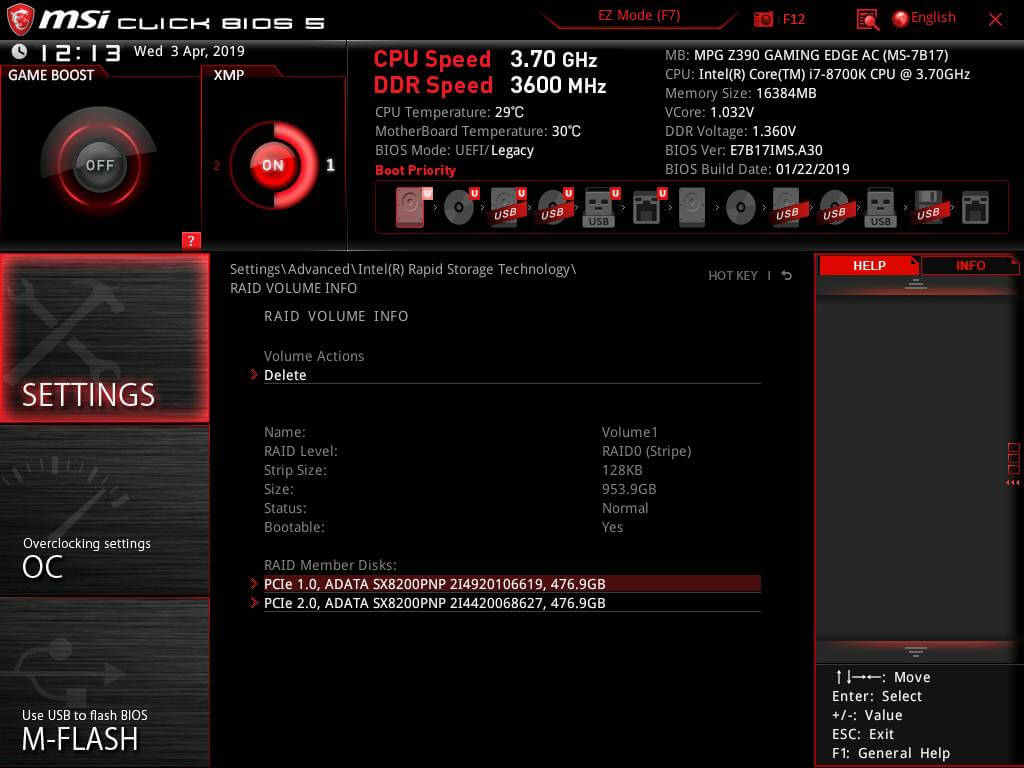
Task: Click the UEFI USB key boot icon
Action: point(601,207)
